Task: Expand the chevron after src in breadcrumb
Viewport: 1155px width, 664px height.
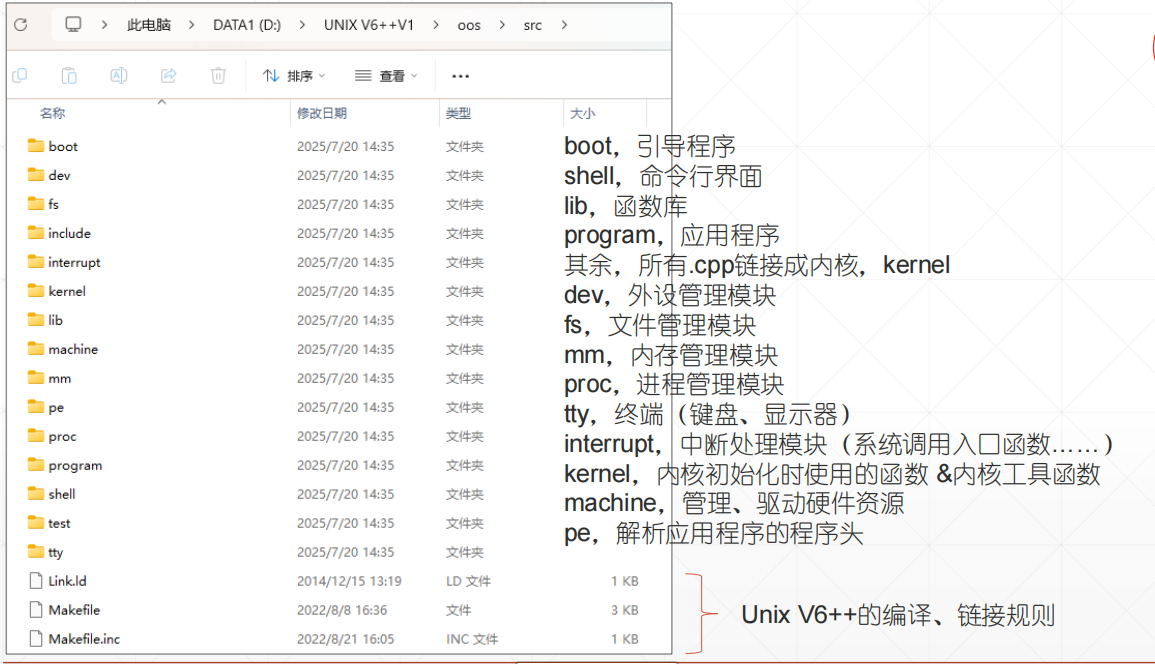Action: pos(565,25)
